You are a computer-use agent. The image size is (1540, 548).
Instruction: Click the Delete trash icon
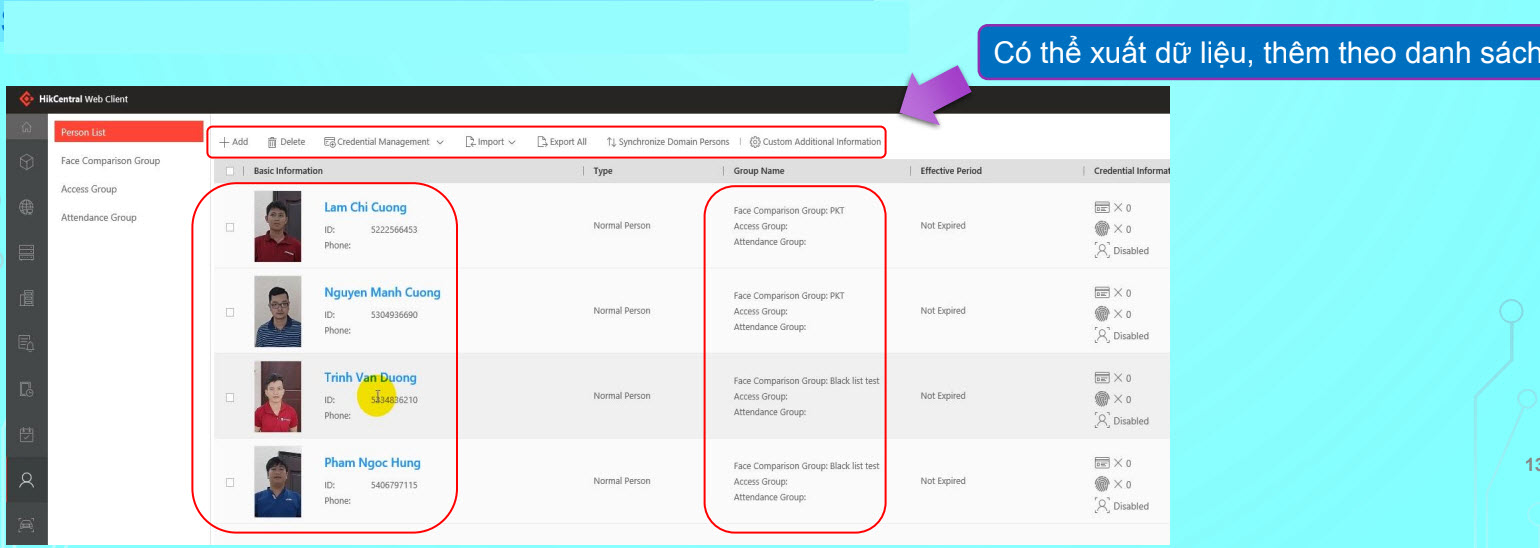286,142
